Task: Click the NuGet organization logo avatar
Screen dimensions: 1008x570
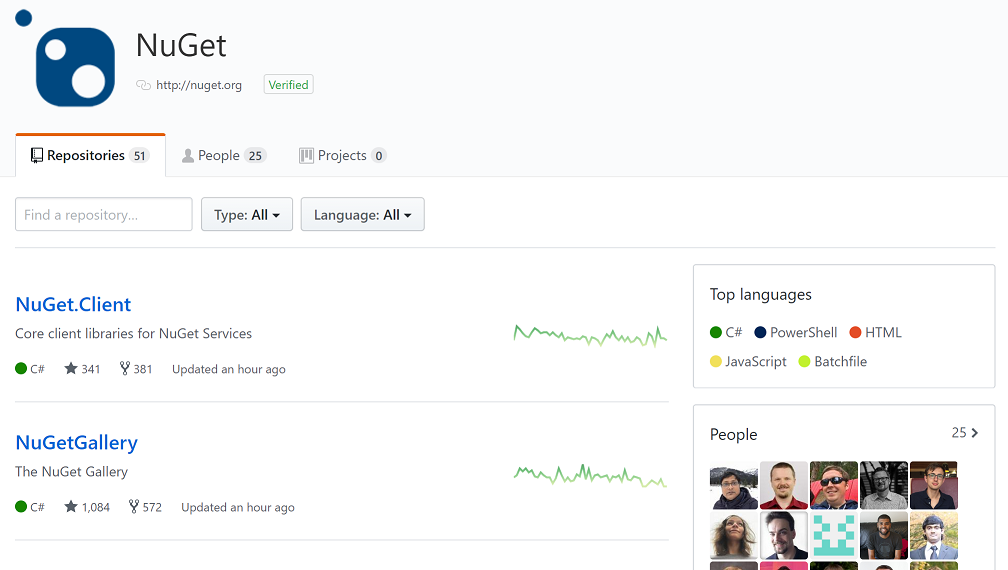Action: 65,58
